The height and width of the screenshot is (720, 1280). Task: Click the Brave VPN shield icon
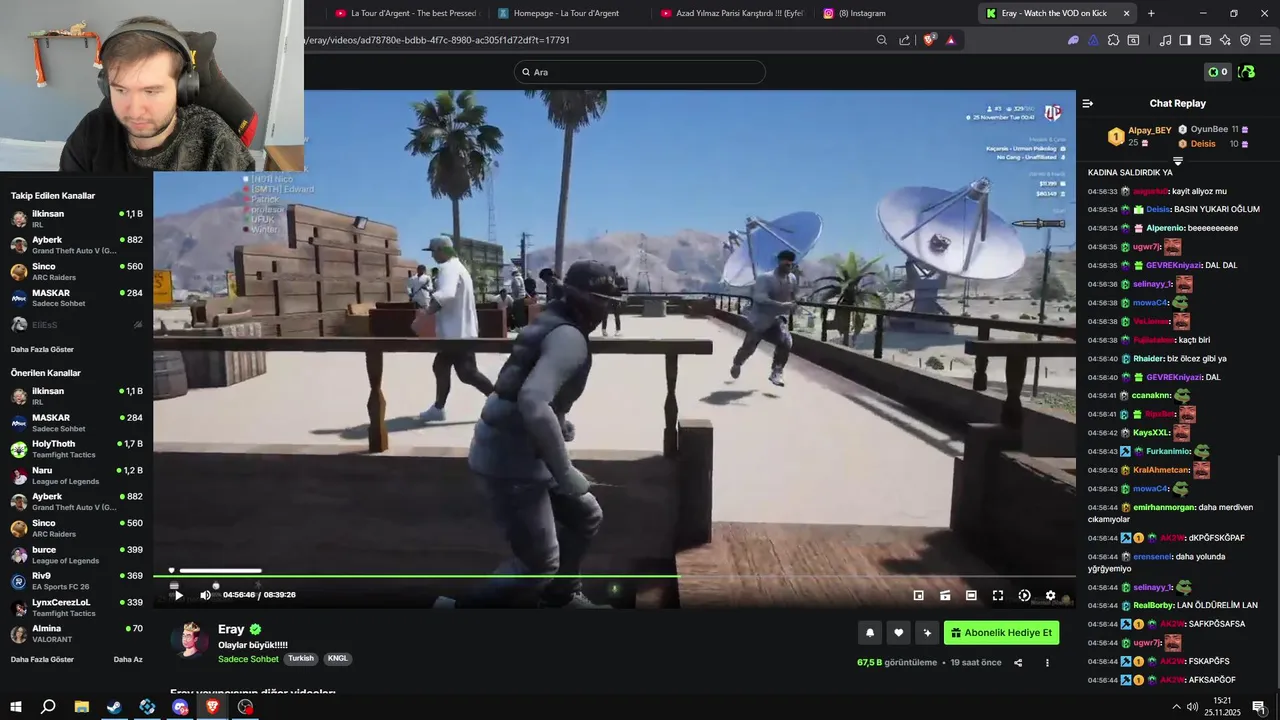coord(1245,40)
